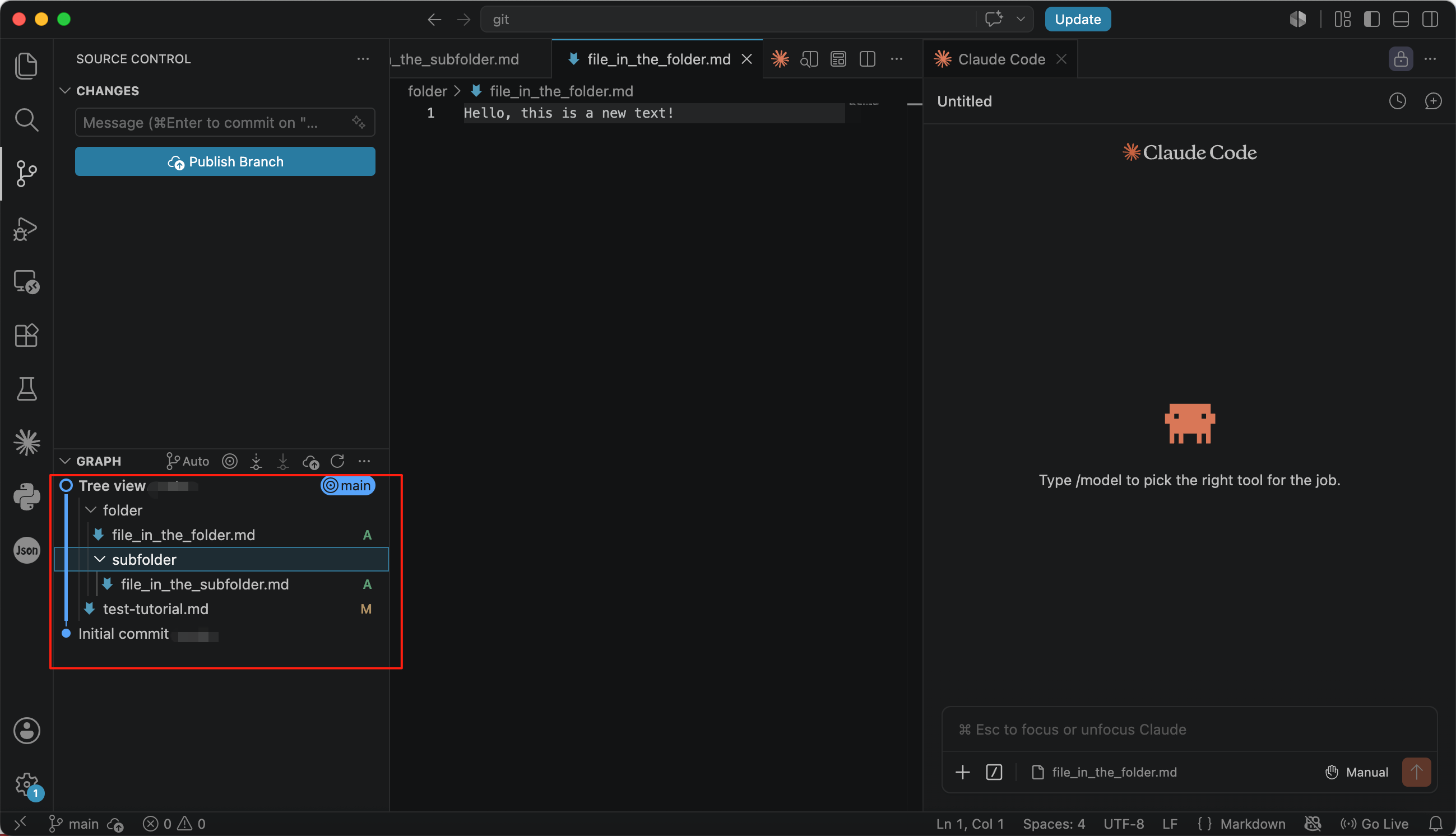Add attachment with plus in Claude input
This screenshot has width=1456, height=836.
[962, 772]
